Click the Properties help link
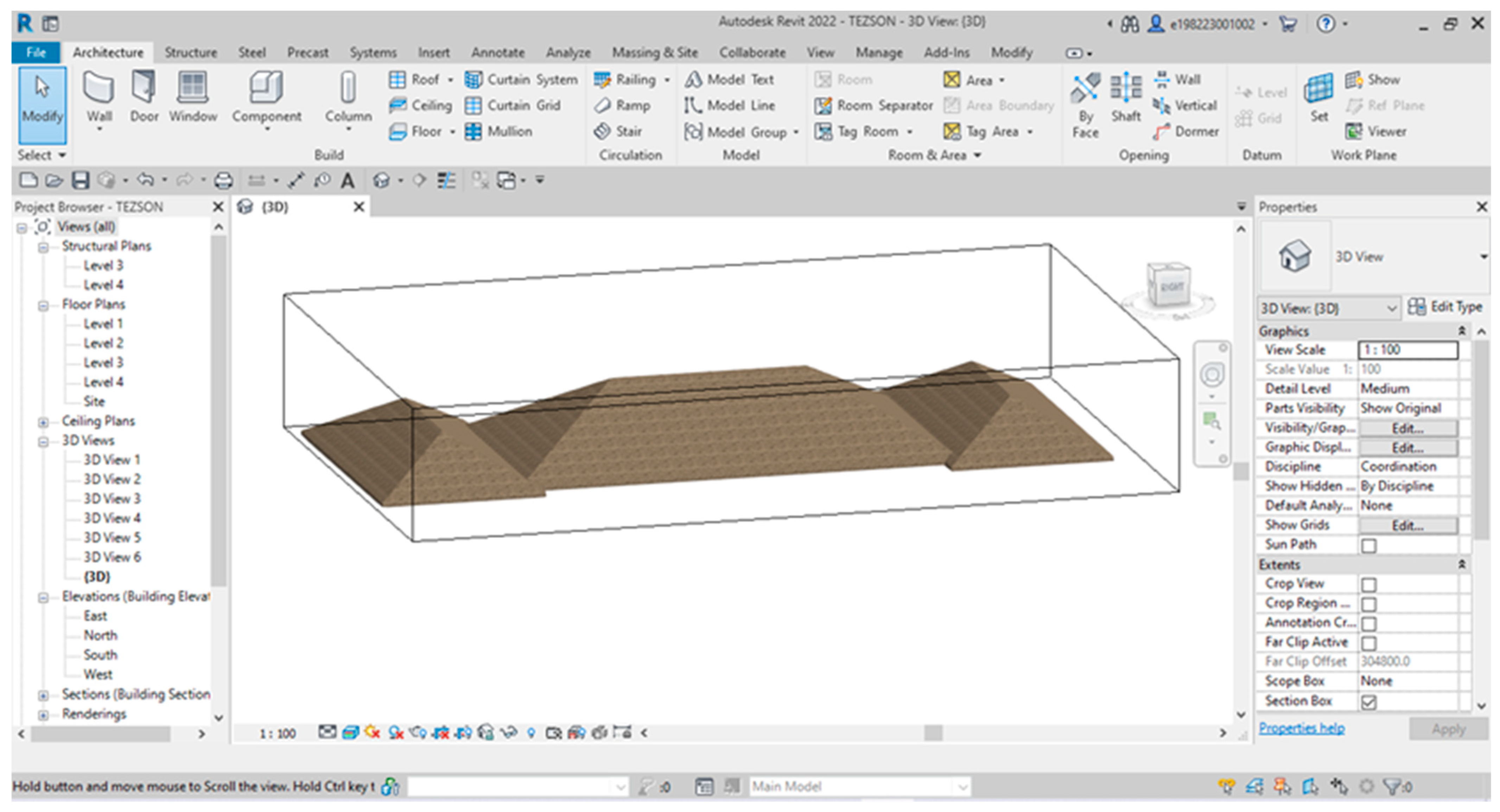The height and width of the screenshot is (812, 1500). pyautogui.click(x=1302, y=728)
